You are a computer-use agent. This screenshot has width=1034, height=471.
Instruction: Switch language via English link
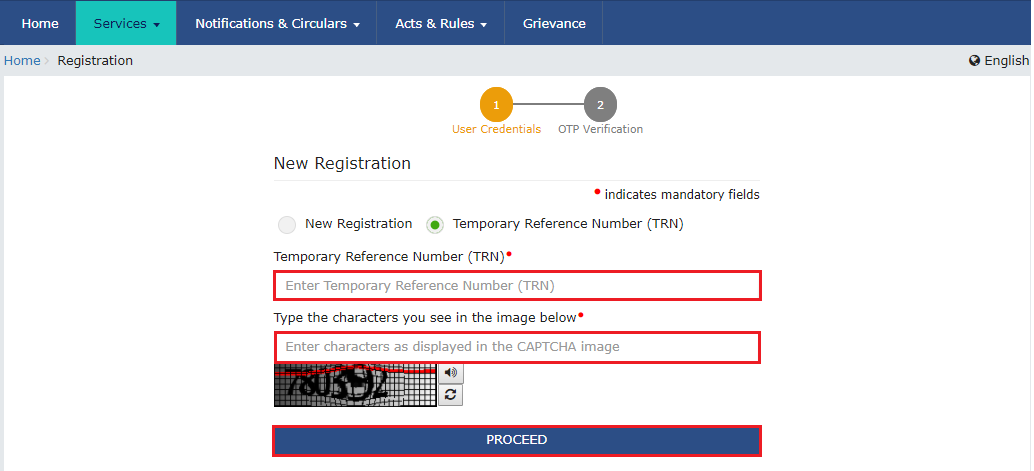point(1006,61)
